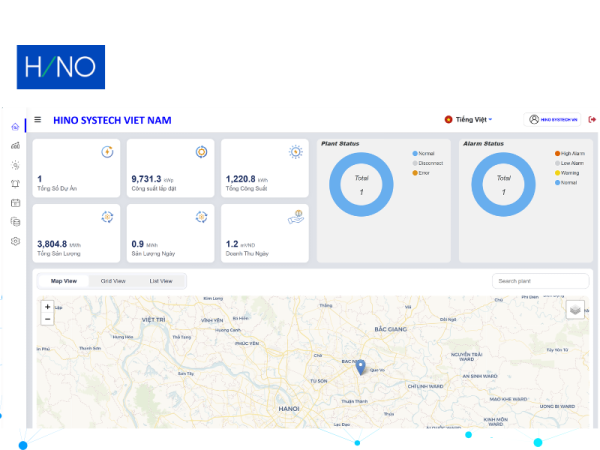Go to the home dashboard sidebar icon
The height and width of the screenshot is (450, 600).
[15, 127]
